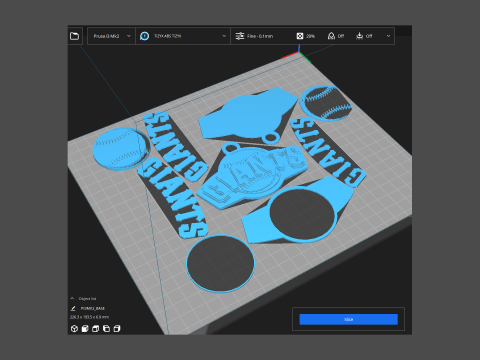The width and height of the screenshot is (480, 360).
Task: Select the upper-left GIANTS text model
Action: click(x=176, y=146)
